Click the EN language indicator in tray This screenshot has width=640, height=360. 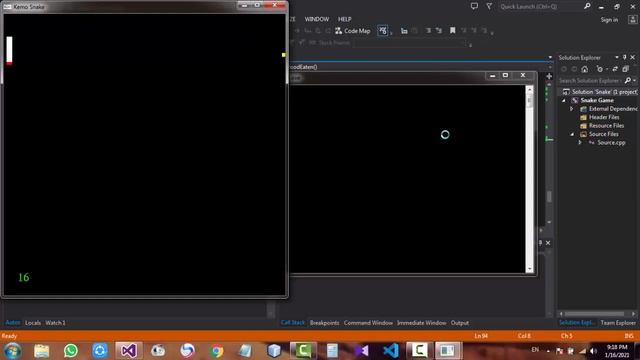click(535, 350)
